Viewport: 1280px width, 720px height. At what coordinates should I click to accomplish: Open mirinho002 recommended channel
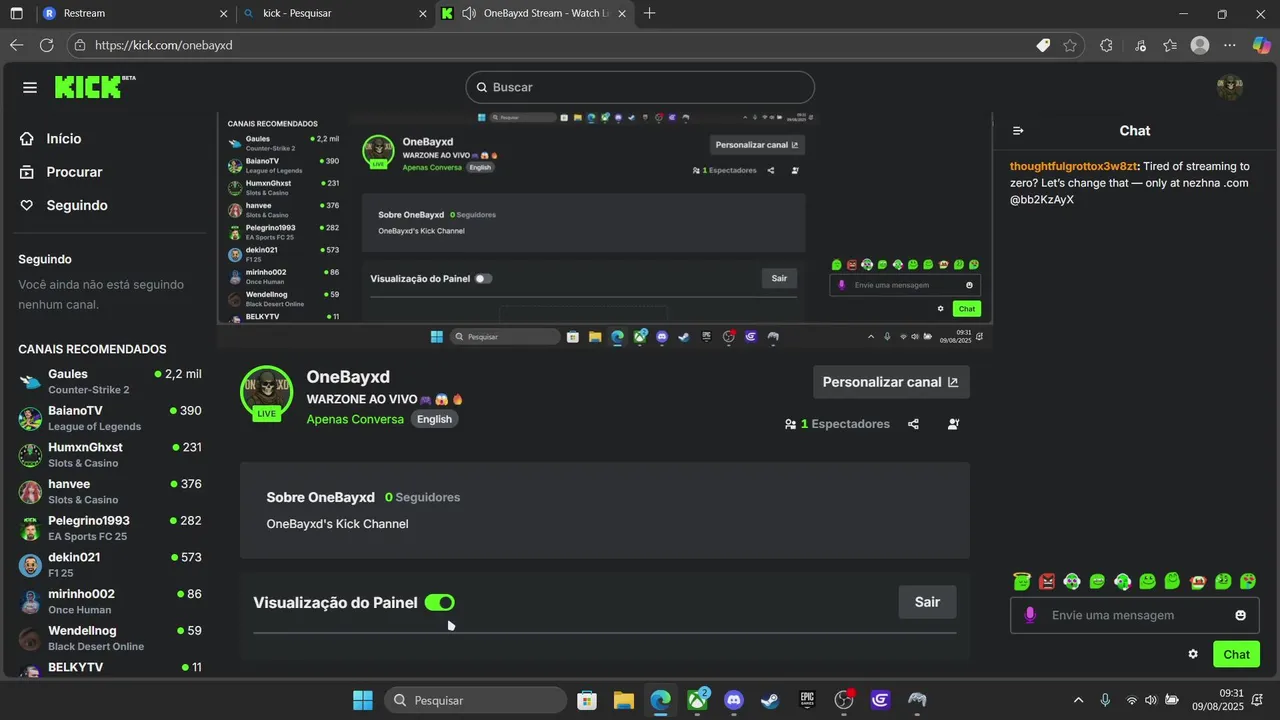[x=110, y=601]
